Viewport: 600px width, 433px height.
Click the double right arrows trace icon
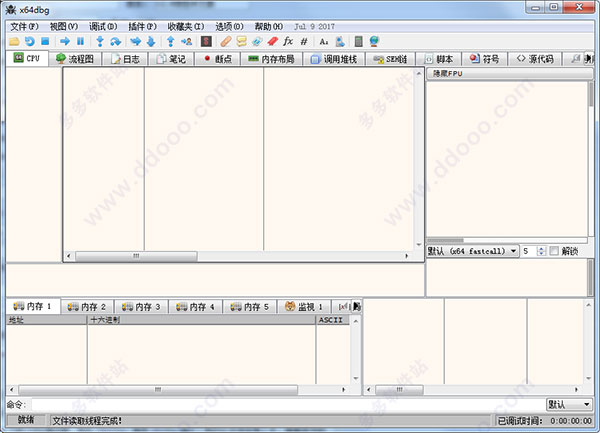[135, 41]
